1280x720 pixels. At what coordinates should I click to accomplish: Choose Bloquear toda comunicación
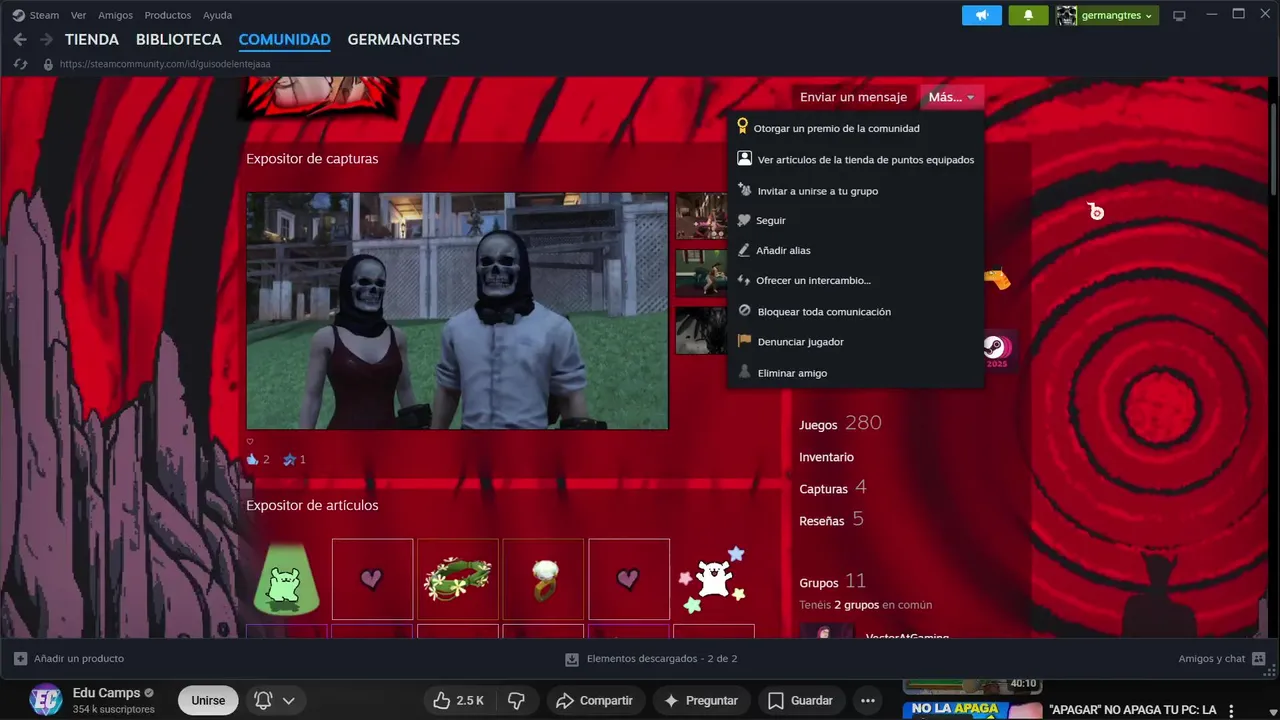pyautogui.click(x=855, y=311)
